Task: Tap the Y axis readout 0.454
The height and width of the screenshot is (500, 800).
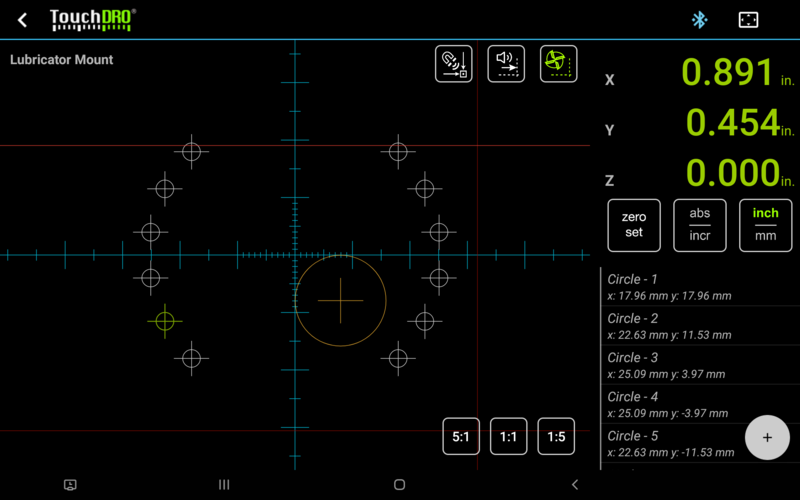Action: (733, 123)
